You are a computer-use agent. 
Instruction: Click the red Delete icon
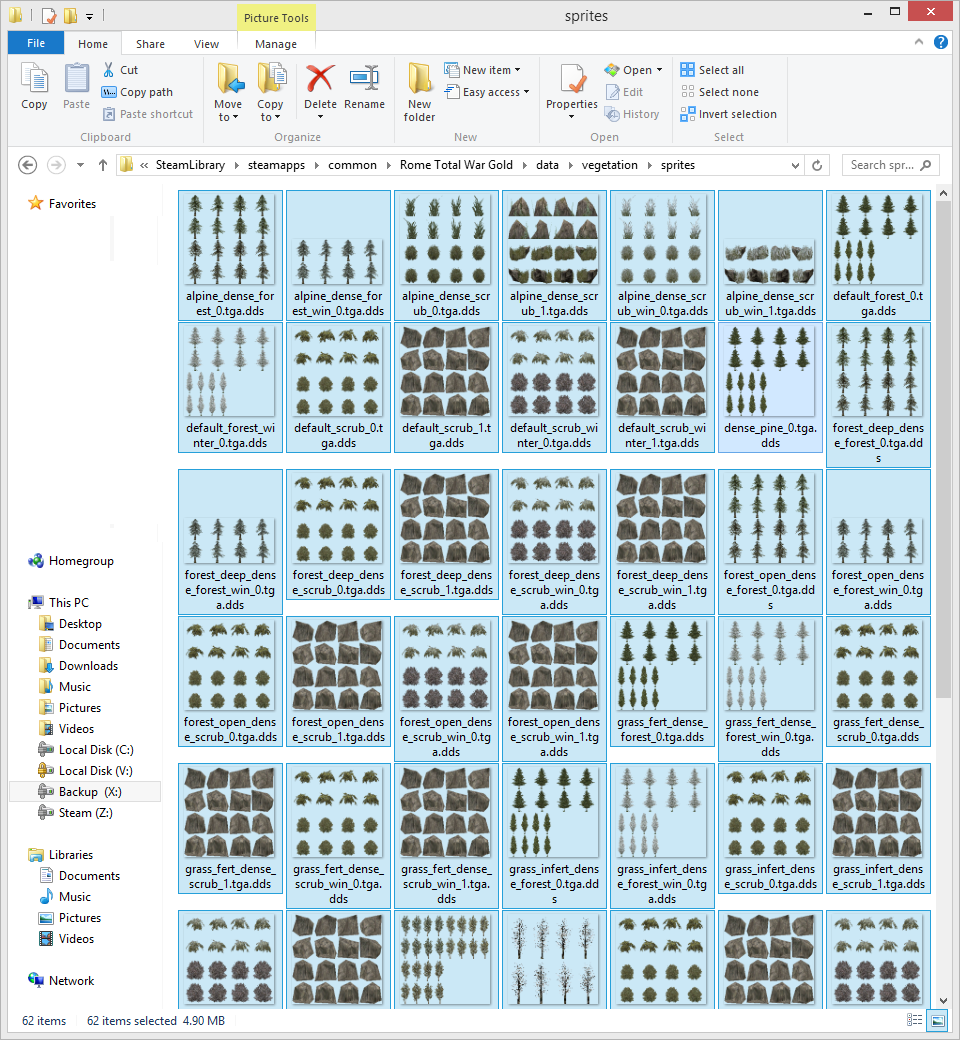tap(320, 79)
